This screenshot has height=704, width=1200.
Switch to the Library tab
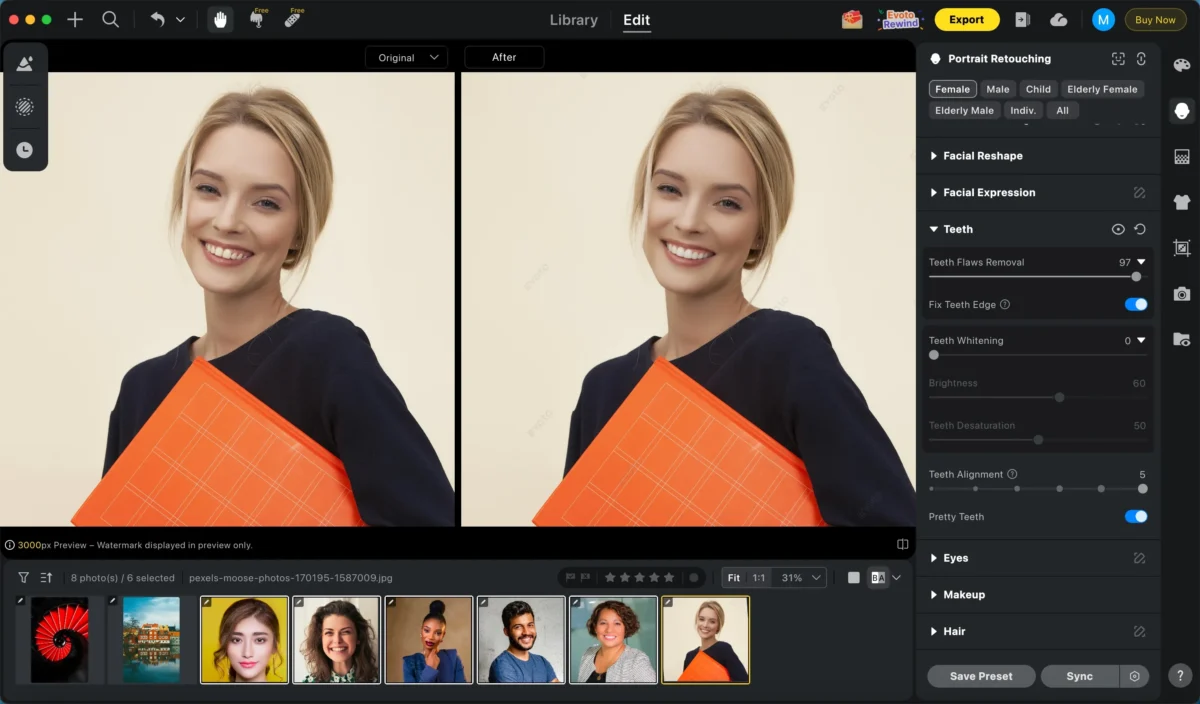(573, 20)
